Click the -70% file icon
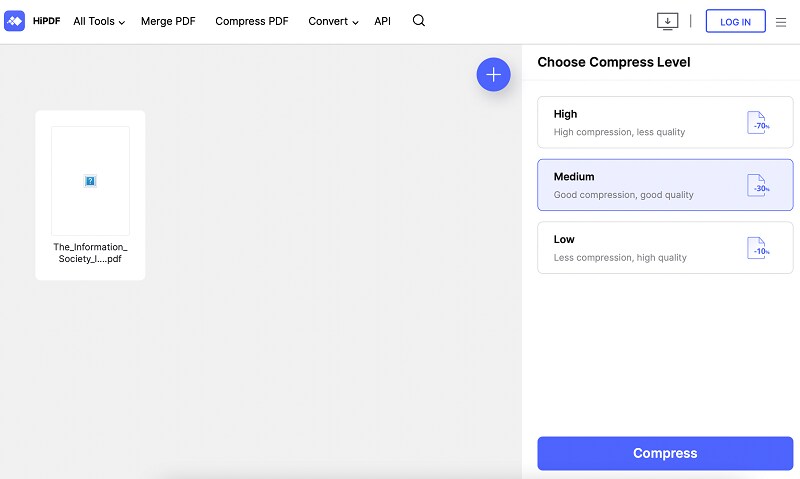The width and height of the screenshot is (800, 479). (x=758, y=122)
